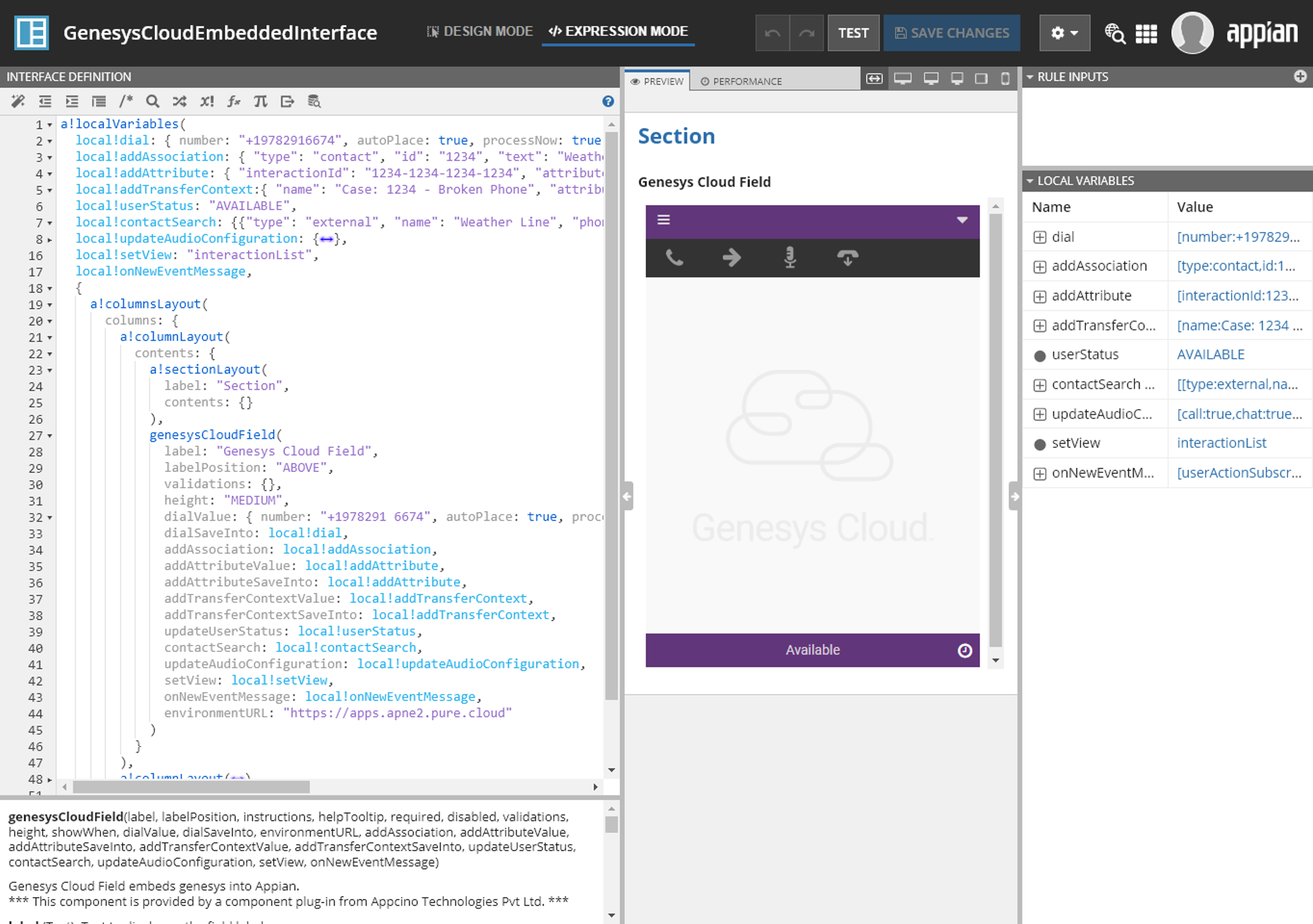Image resolution: width=1313 pixels, height=924 pixels.
Task: Open the hamburger menu in Genesys widget
Action: click(x=663, y=219)
